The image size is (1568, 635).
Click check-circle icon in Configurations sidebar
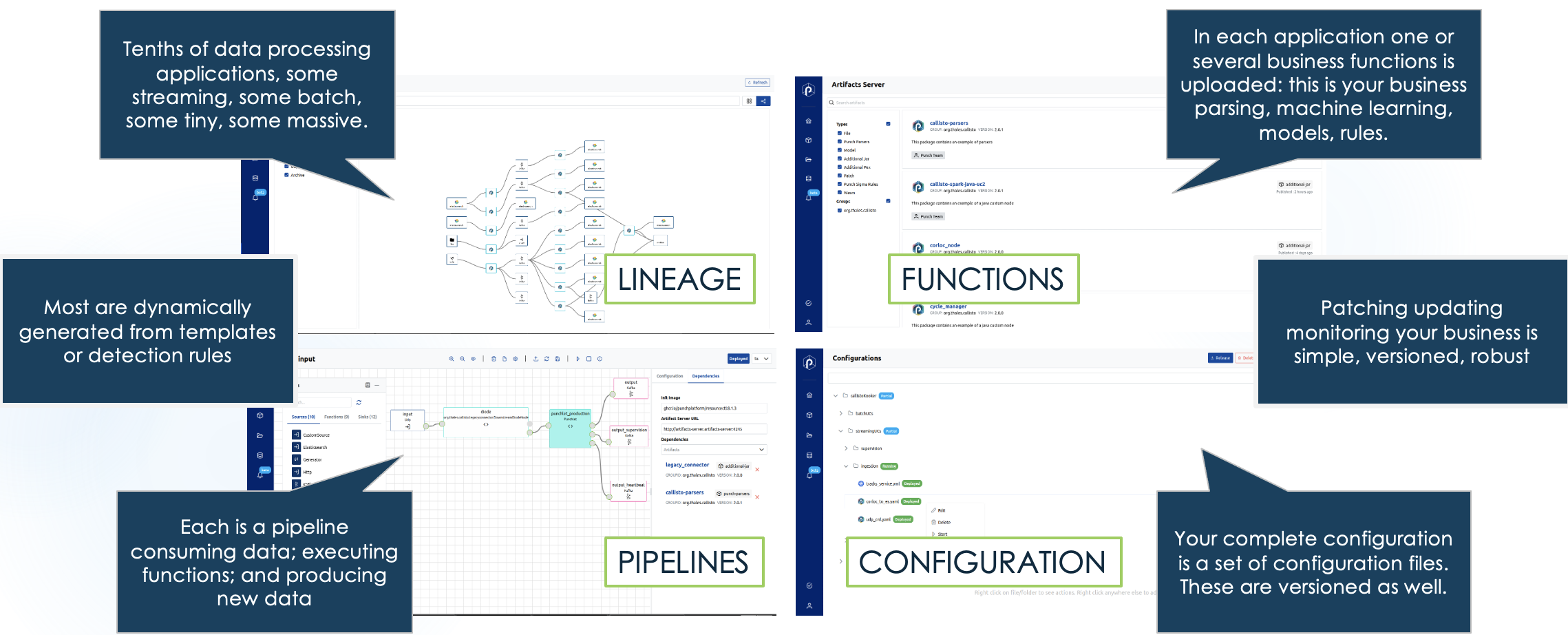(x=809, y=585)
